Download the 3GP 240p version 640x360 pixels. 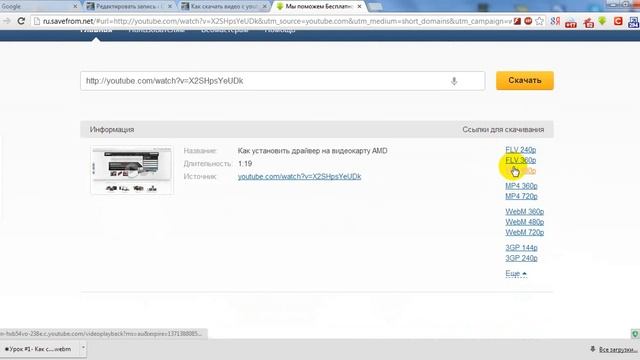(521, 258)
